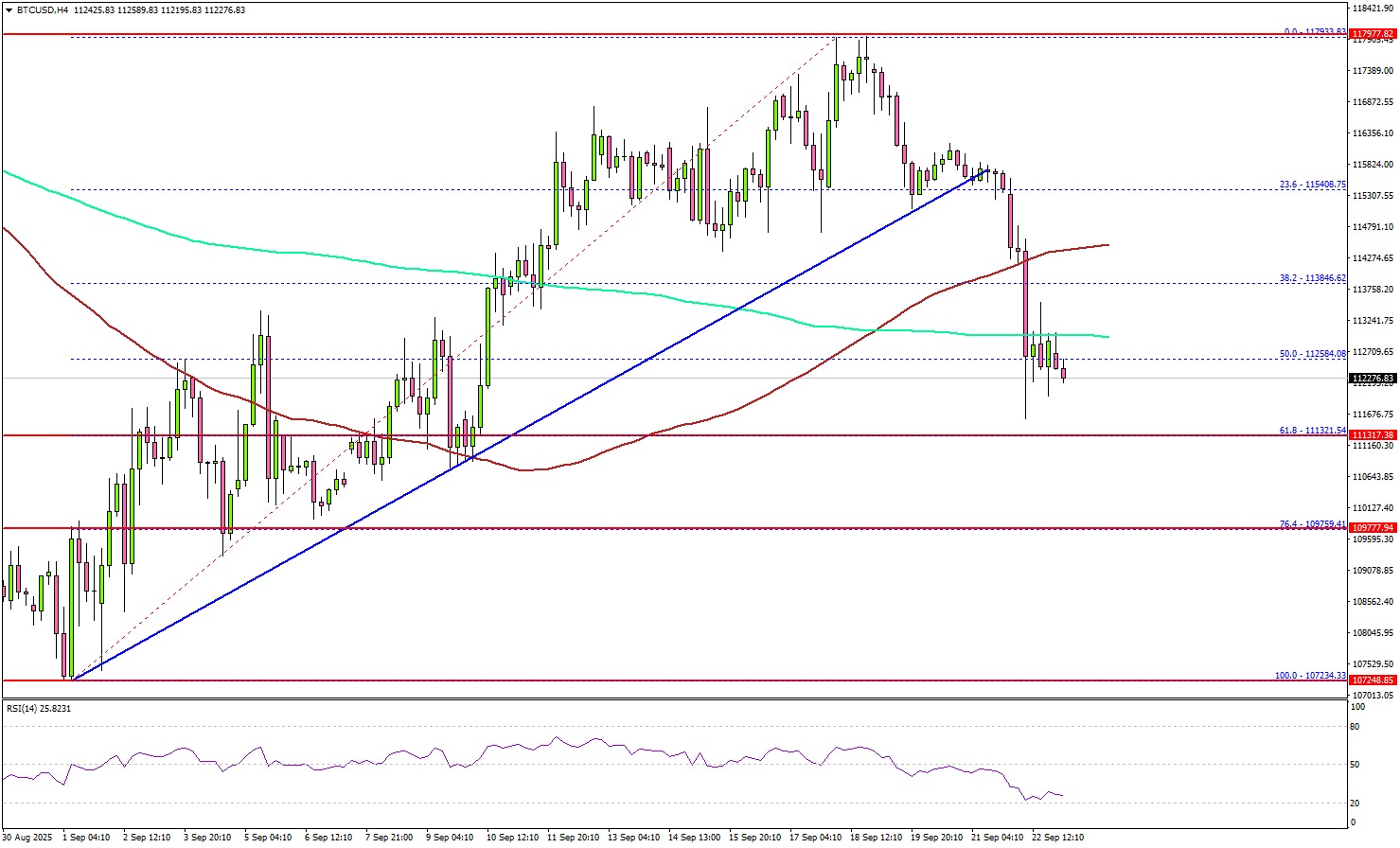Click the red 117977.82 price tag
This screenshot has width=1400, height=848.
(x=1373, y=35)
